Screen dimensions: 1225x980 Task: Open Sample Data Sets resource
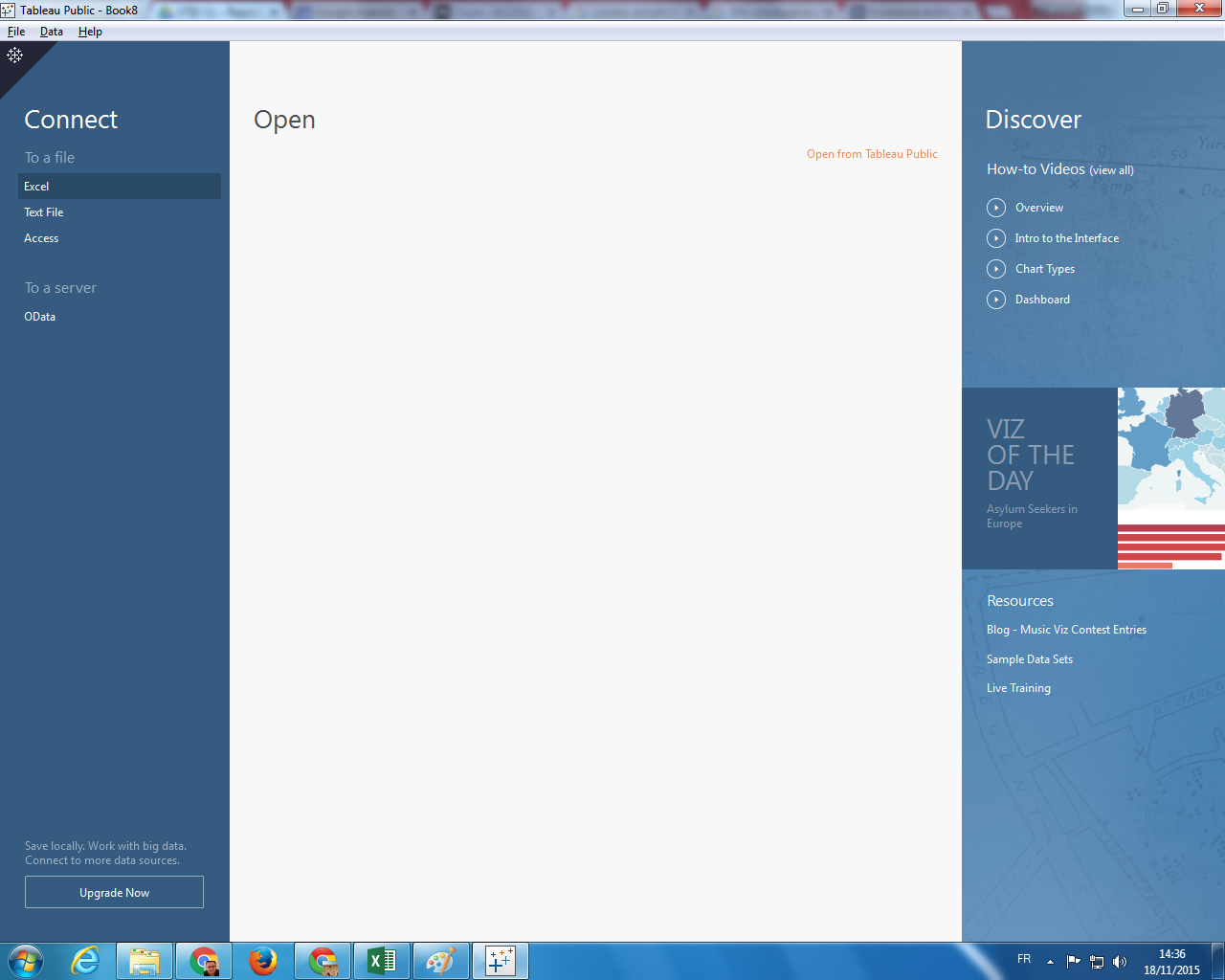(x=1030, y=659)
